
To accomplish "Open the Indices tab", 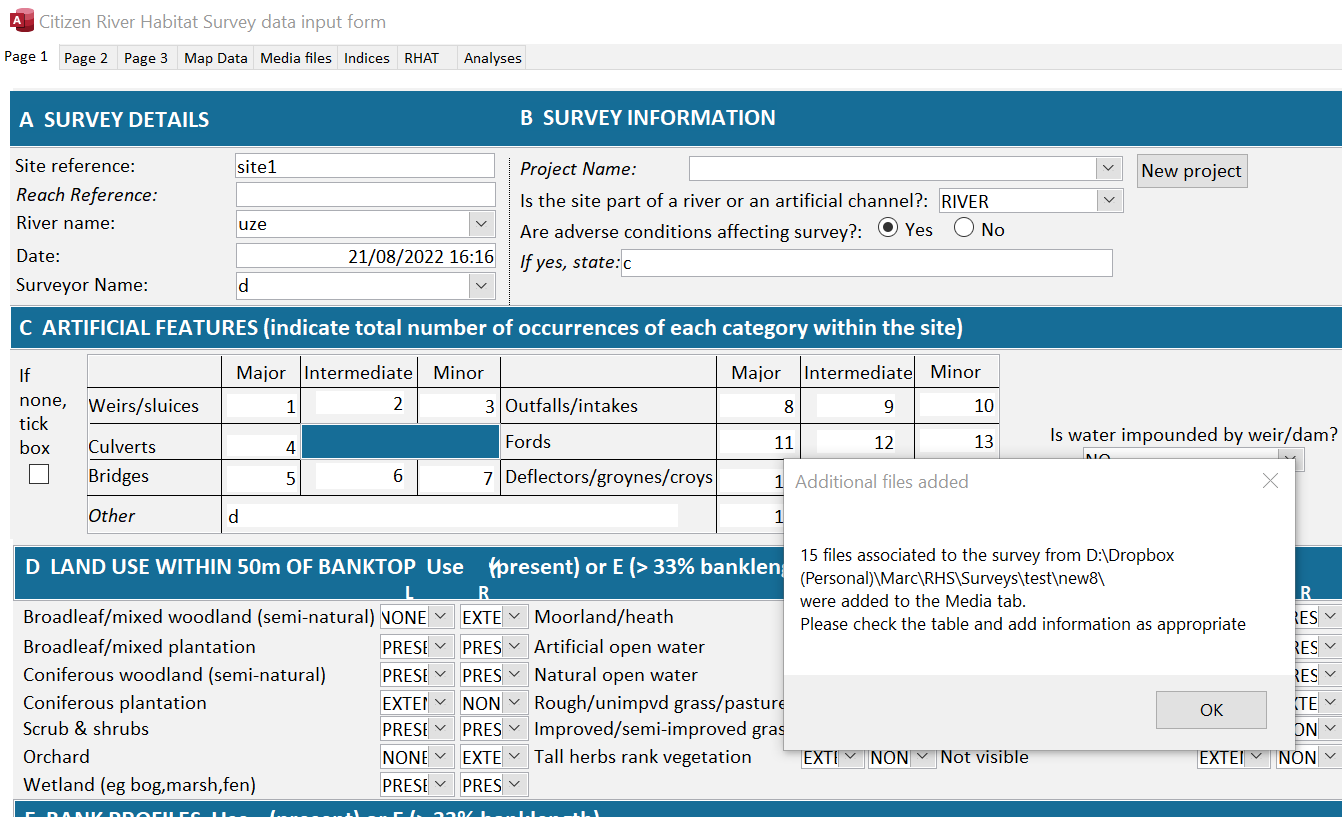I will tap(367, 58).
